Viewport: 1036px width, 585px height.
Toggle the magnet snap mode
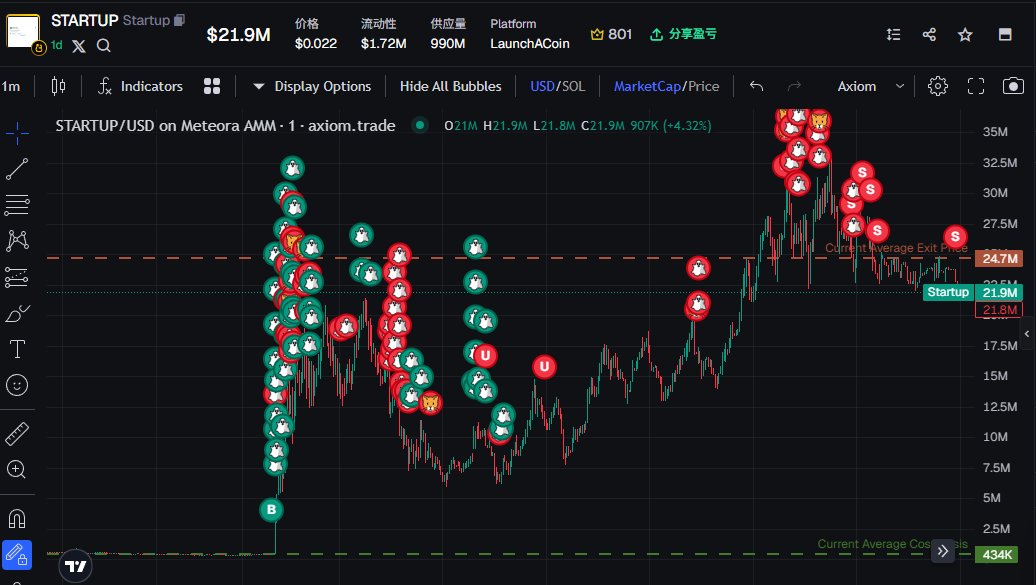coord(17,519)
